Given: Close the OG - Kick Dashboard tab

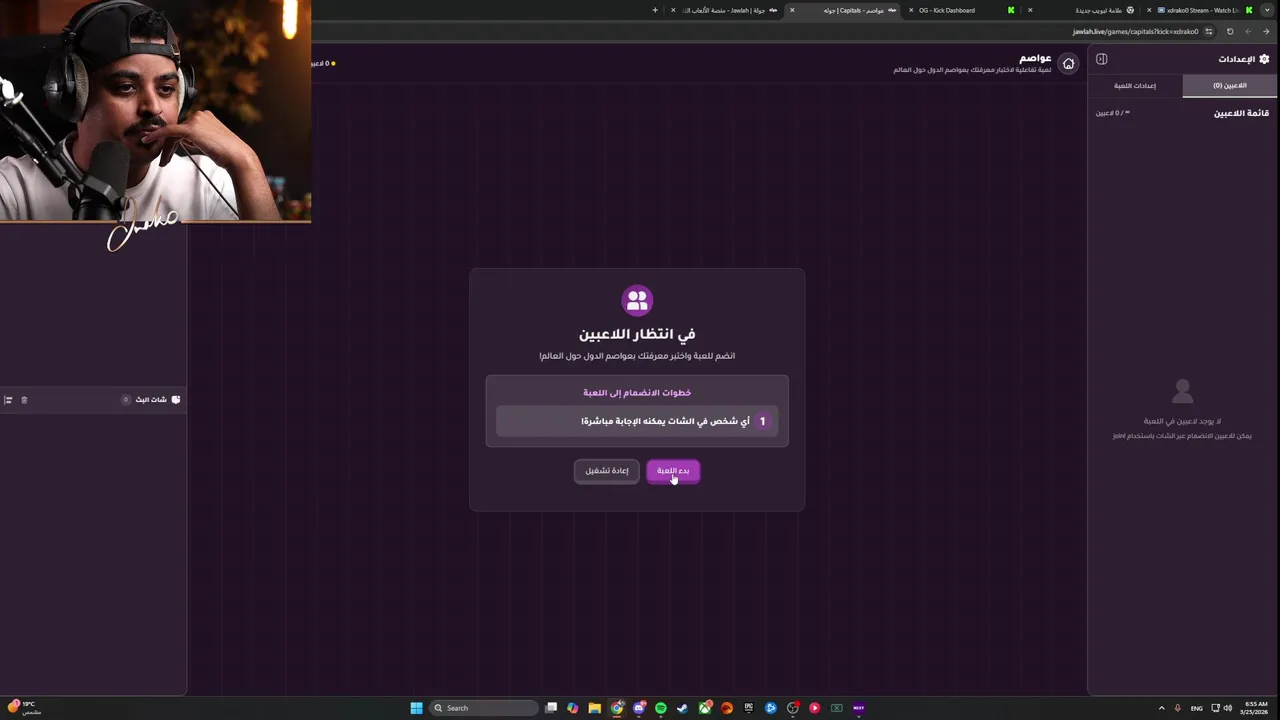Looking at the screenshot, I should [x=910, y=10].
